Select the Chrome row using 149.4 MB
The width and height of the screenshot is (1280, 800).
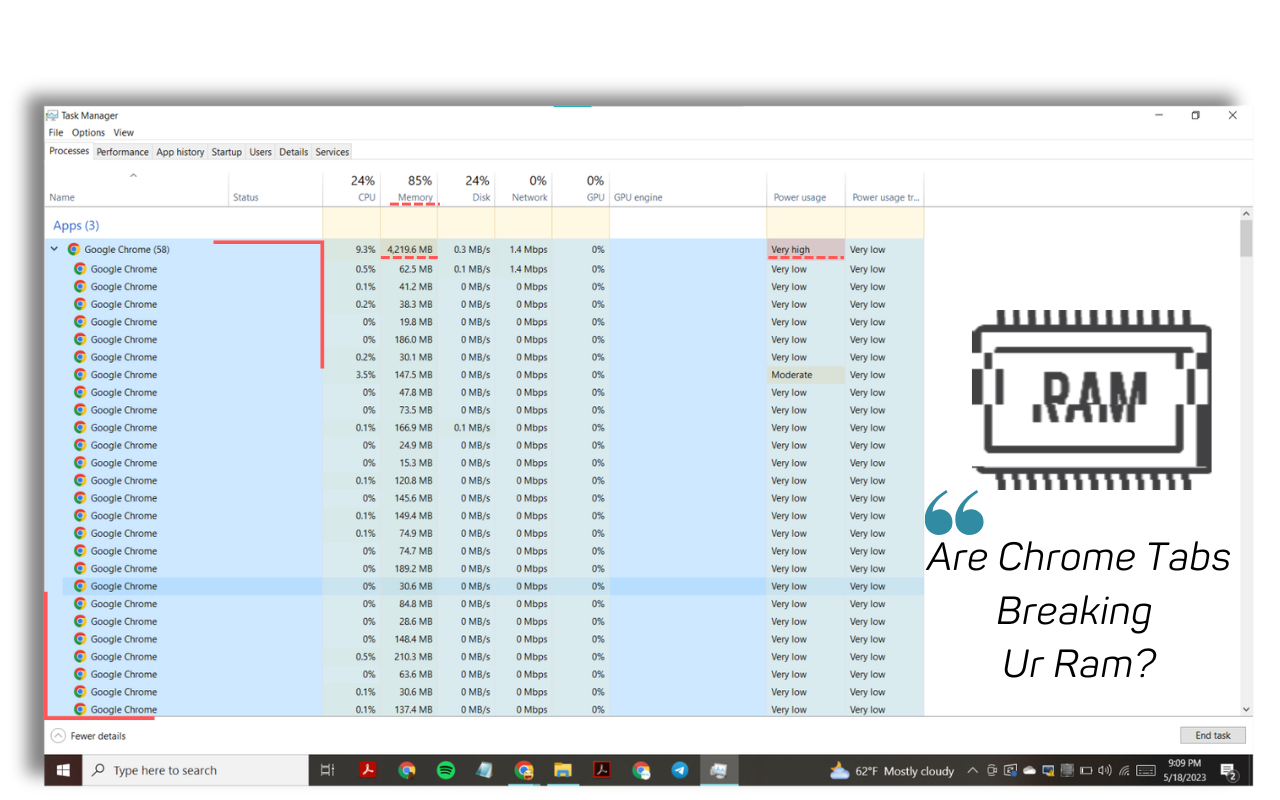point(484,516)
